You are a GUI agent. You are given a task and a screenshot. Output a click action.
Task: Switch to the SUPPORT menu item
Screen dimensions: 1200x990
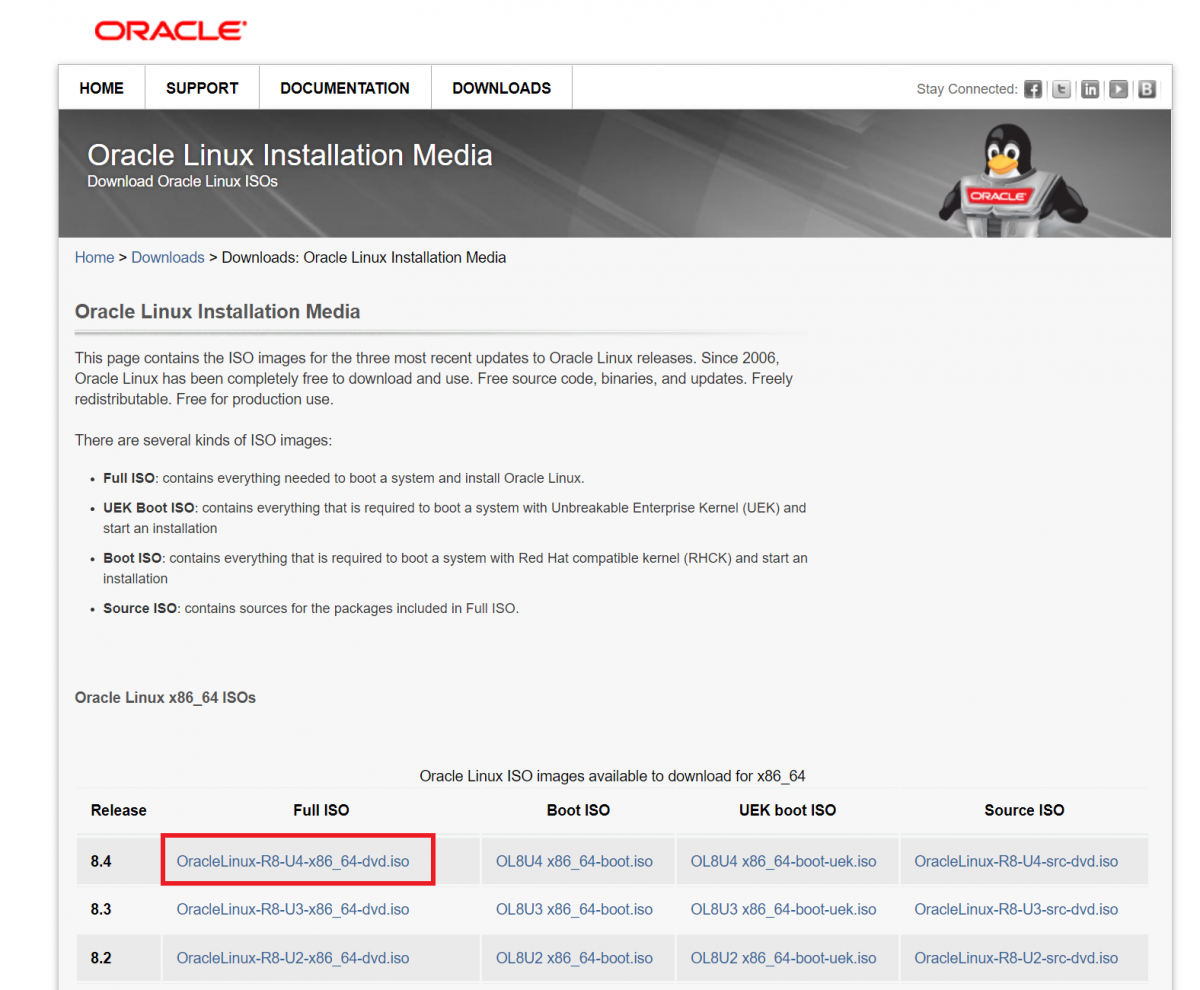[201, 88]
